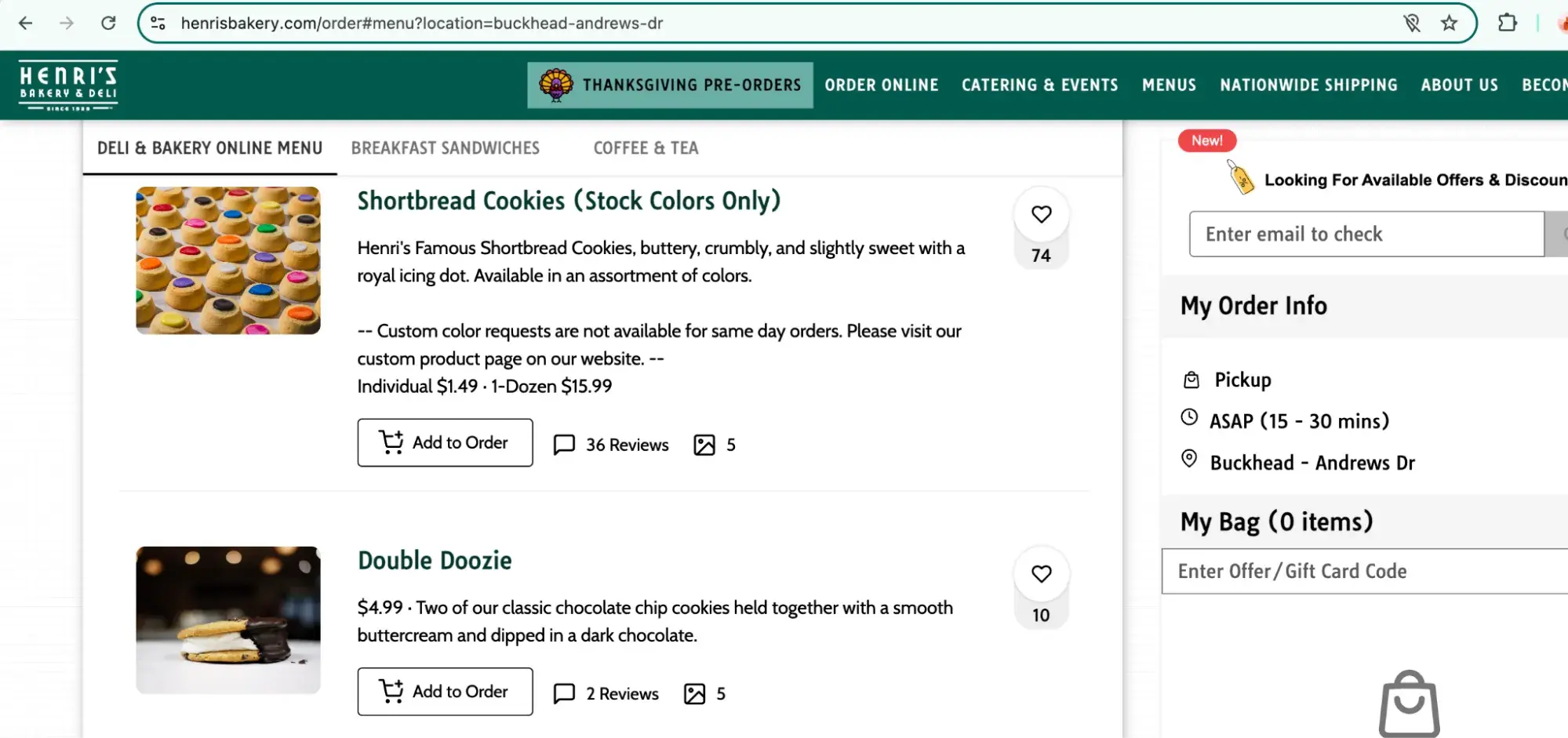Switch to the Coffee & Tea tab

pyautogui.click(x=646, y=148)
